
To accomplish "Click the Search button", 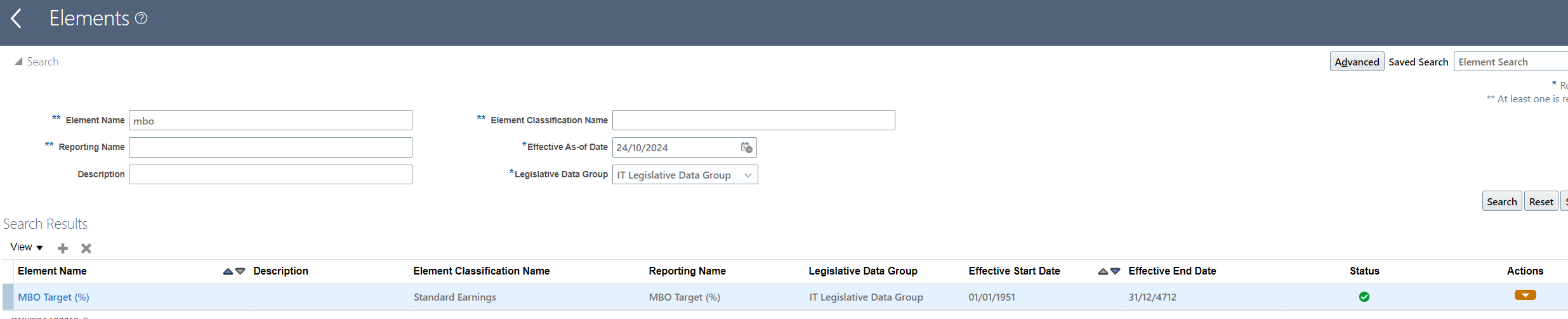I will click(x=1501, y=201).
